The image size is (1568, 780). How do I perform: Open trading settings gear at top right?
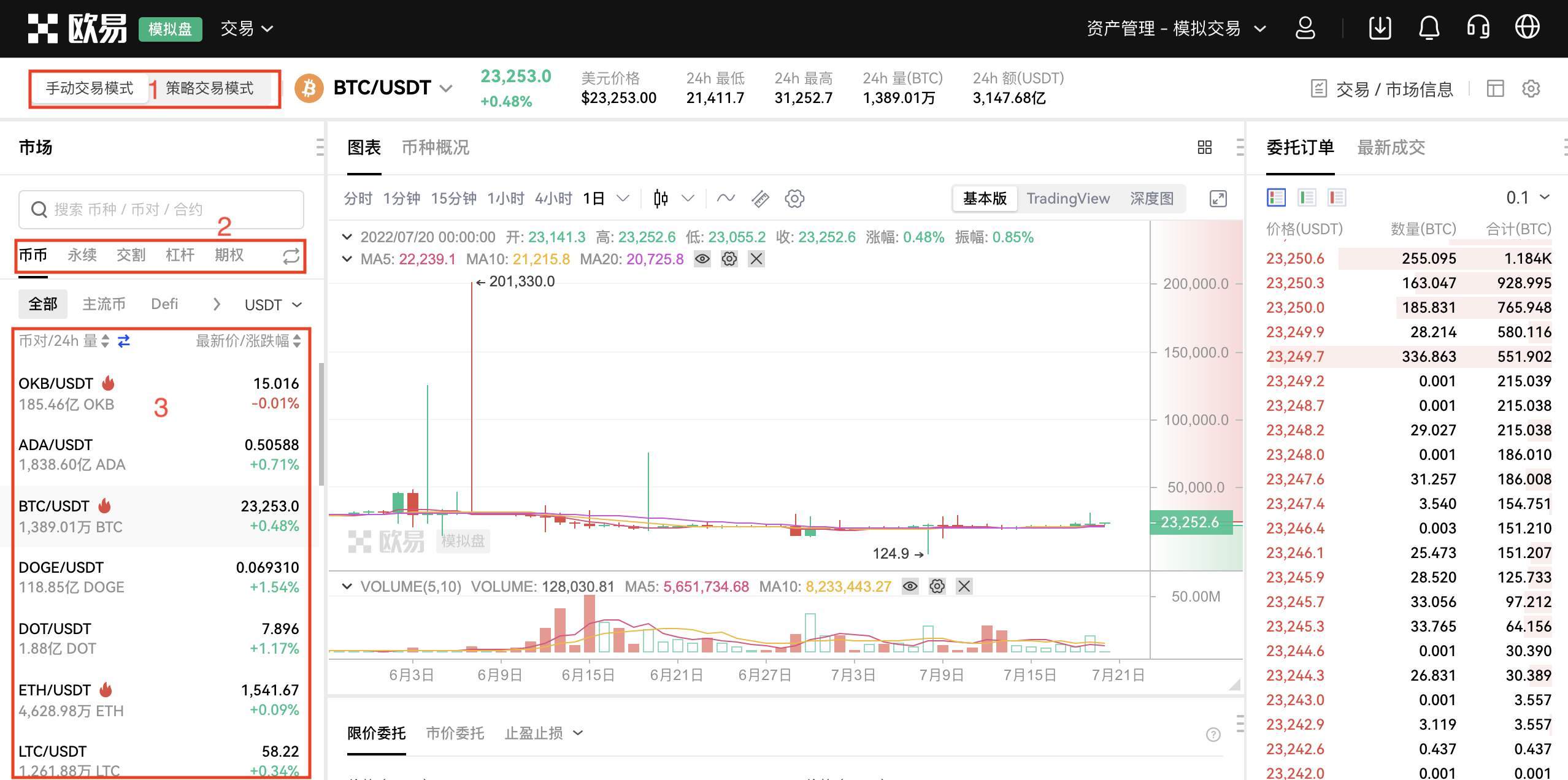(1531, 89)
